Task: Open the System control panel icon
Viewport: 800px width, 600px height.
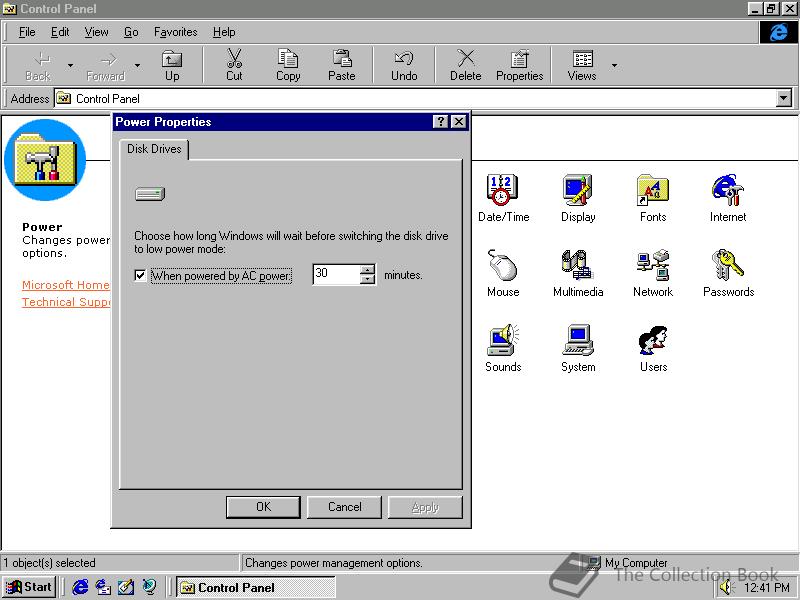Action: (x=578, y=347)
